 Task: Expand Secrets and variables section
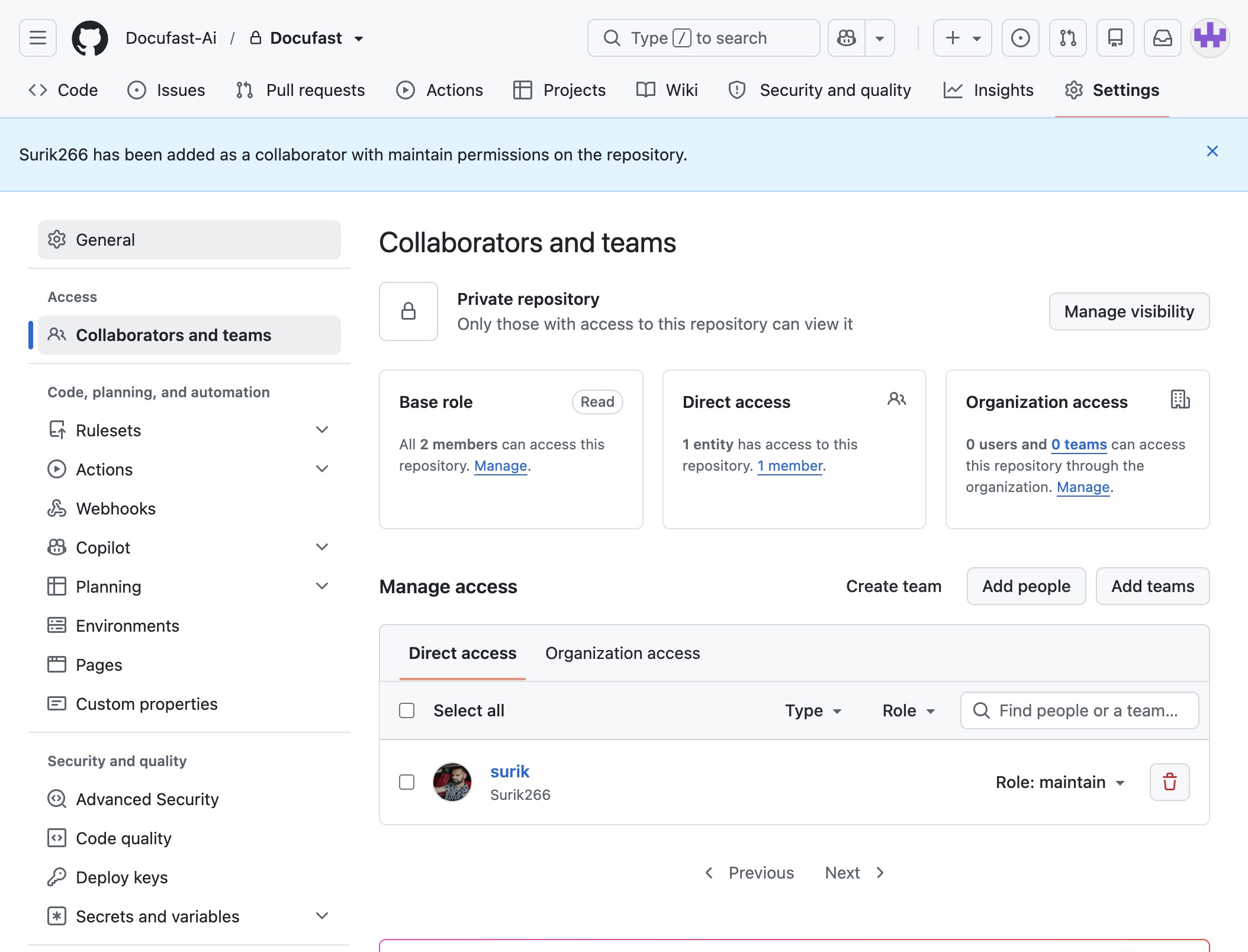[322, 916]
